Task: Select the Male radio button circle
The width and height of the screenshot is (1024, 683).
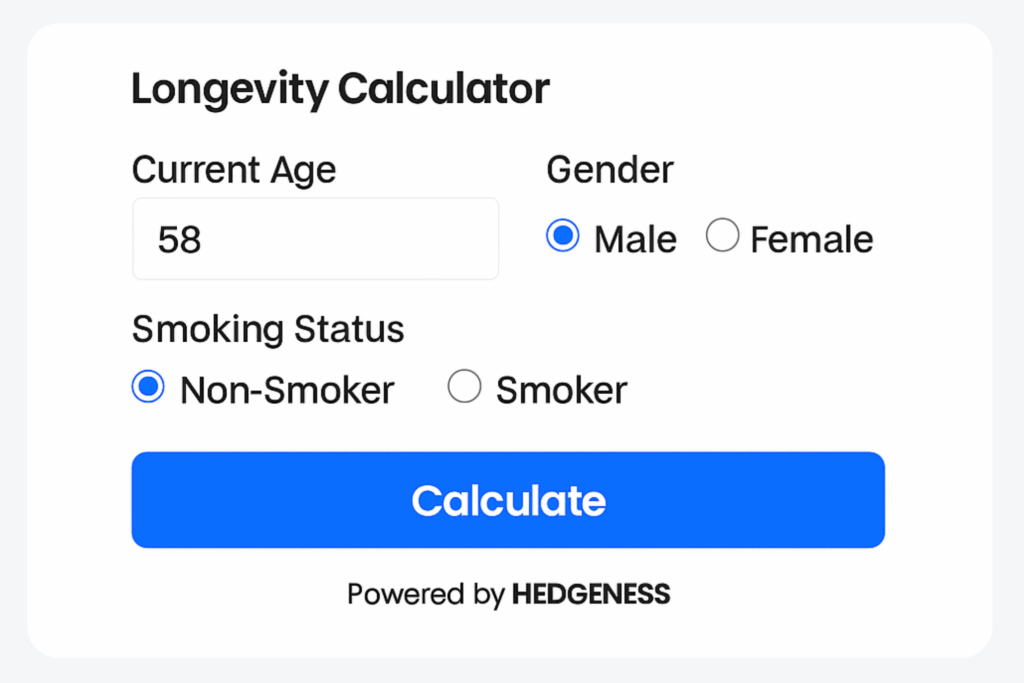Action: (563, 237)
